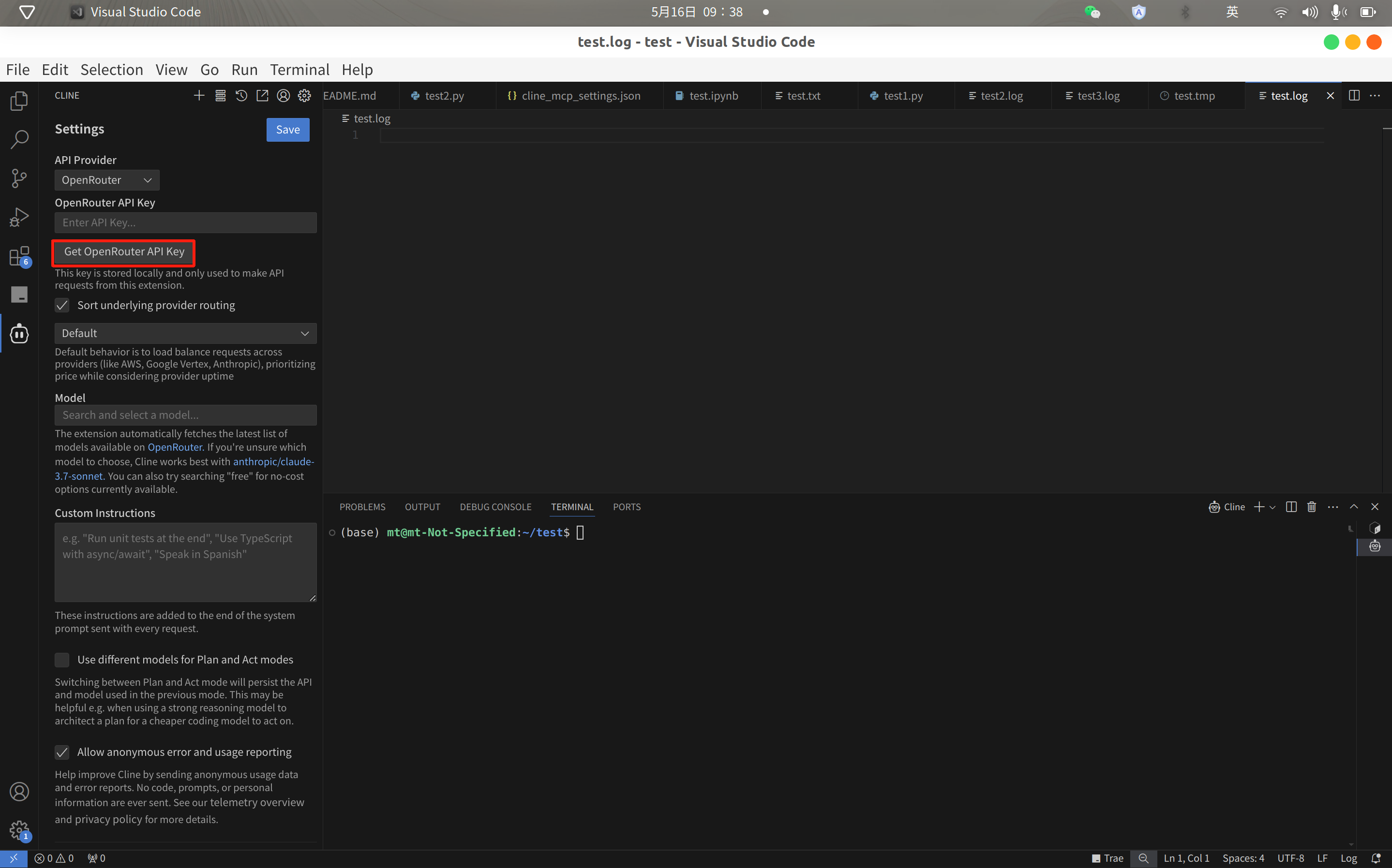Kill terminal with trash icon
The width and height of the screenshot is (1392, 868).
(x=1312, y=506)
